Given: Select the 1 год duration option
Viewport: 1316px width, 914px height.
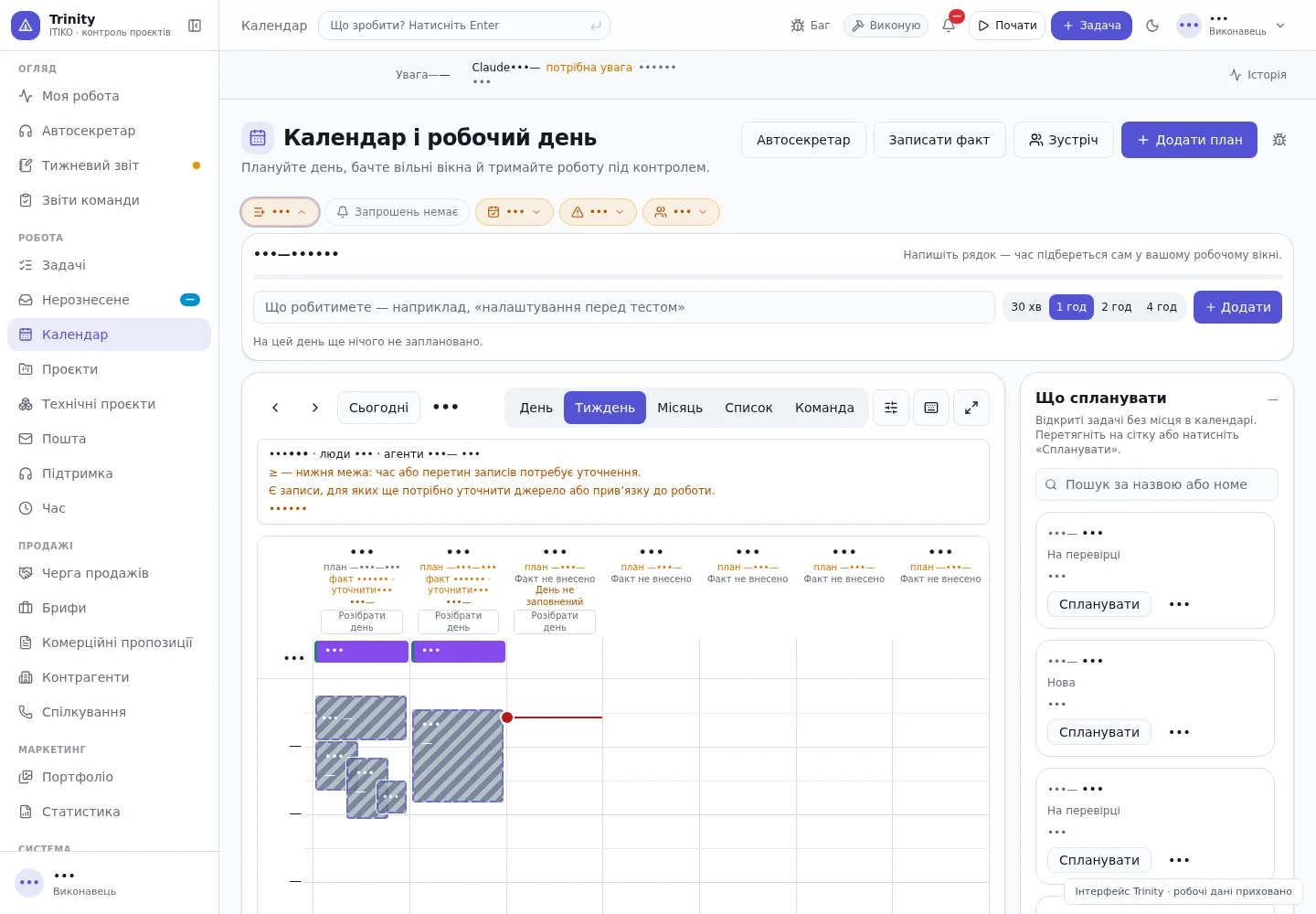Looking at the screenshot, I should click(1071, 307).
